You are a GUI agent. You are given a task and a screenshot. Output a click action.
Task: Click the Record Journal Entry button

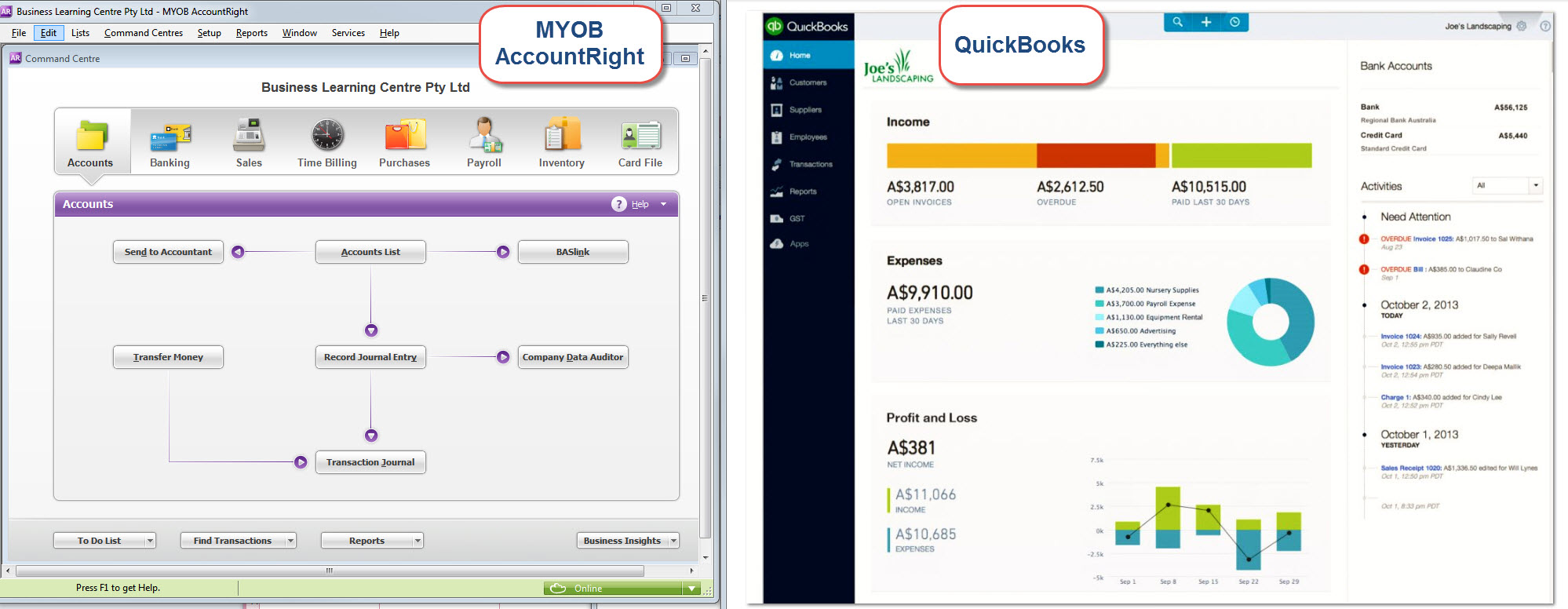pyautogui.click(x=370, y=357)
